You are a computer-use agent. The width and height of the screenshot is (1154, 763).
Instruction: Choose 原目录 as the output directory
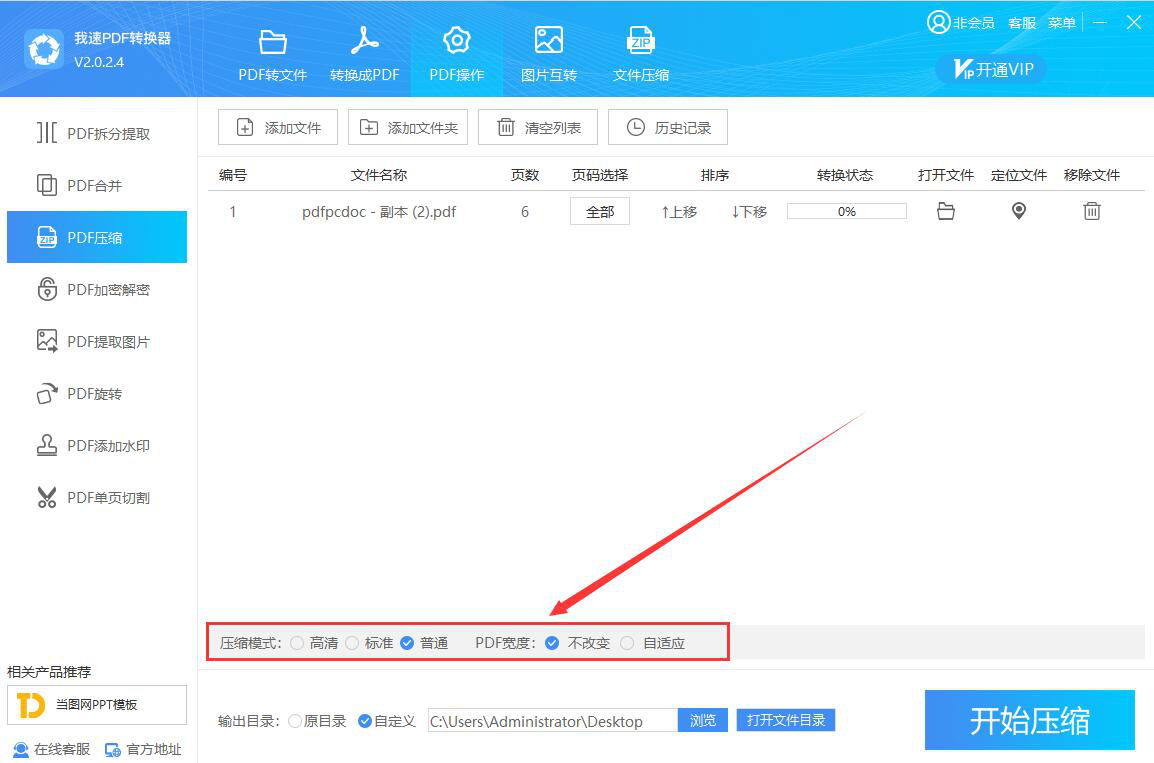click(x=317, y=721)
